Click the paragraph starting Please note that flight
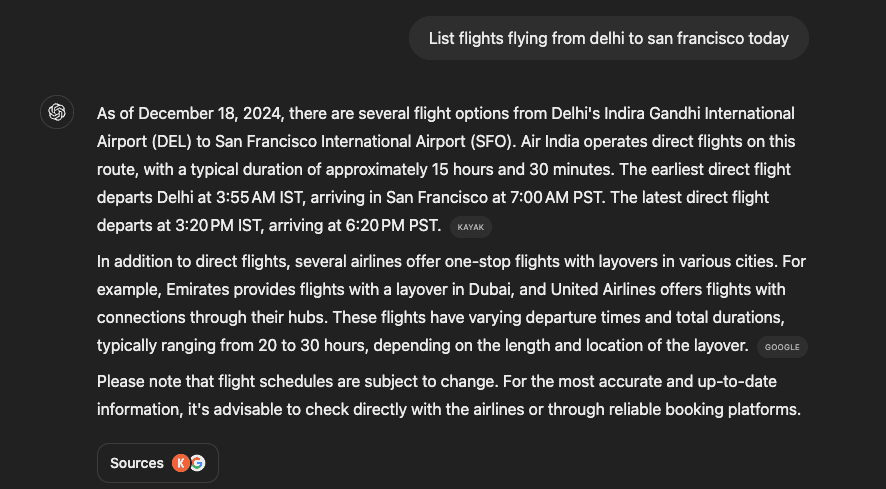The height and width of the screenshot is (489, 886). [x=449, y=395]
